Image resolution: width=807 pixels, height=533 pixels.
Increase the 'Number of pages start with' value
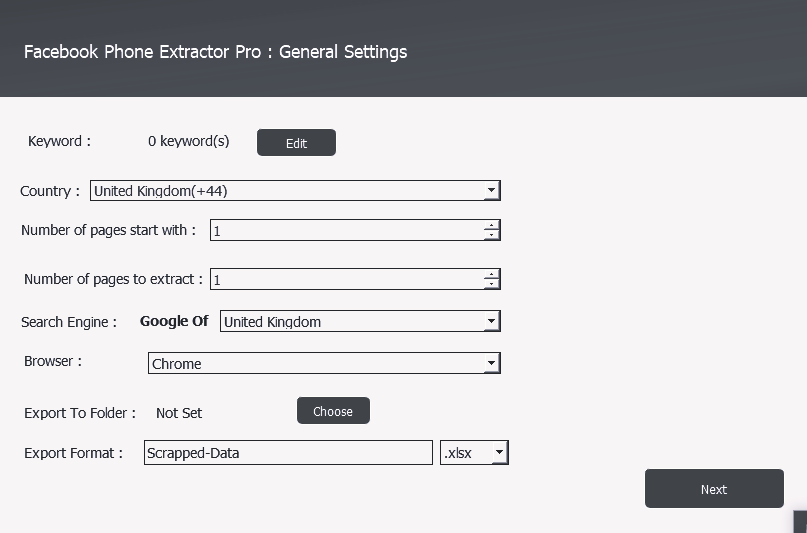coord(491,225)
